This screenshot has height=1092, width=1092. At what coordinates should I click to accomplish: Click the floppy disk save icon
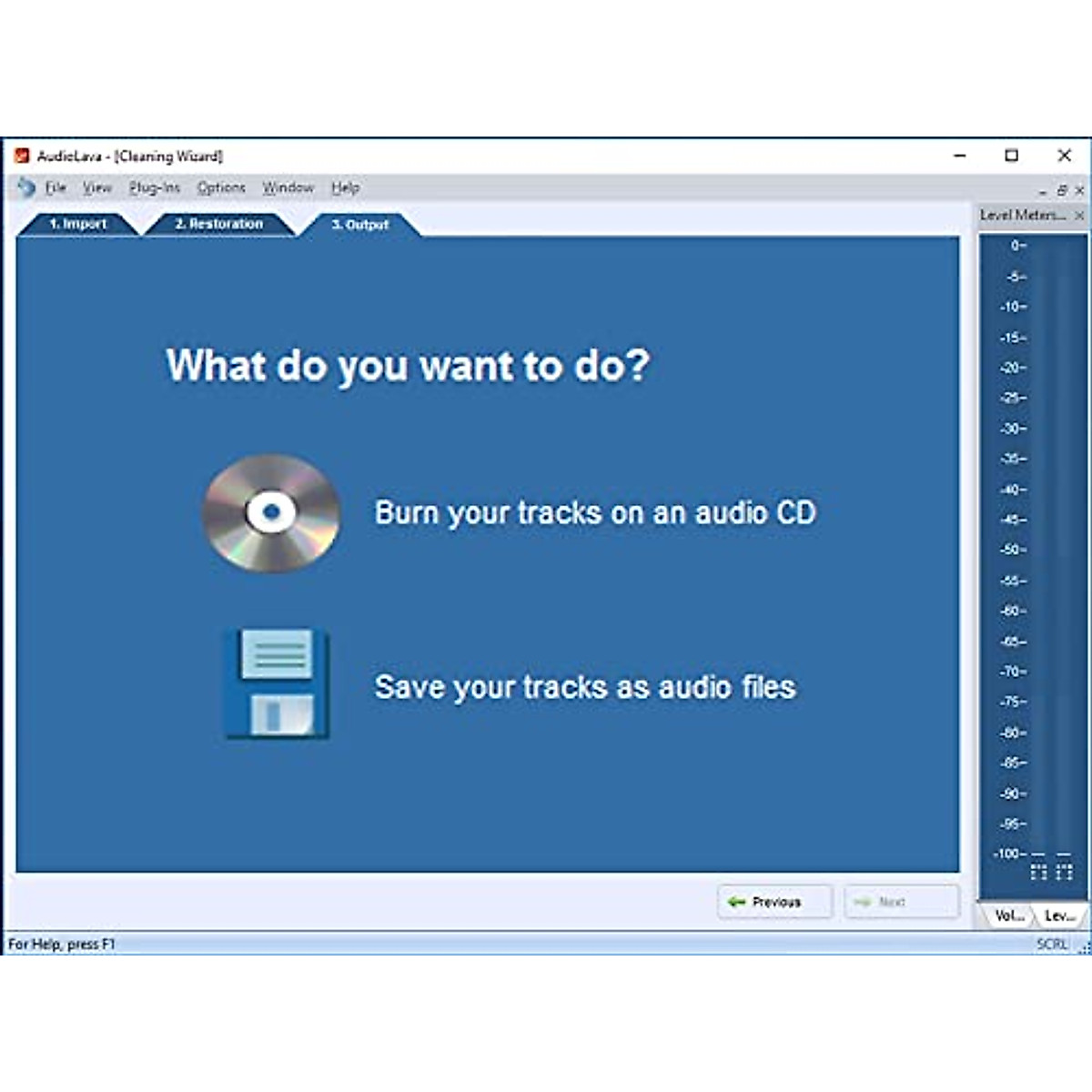pos(277,683)
